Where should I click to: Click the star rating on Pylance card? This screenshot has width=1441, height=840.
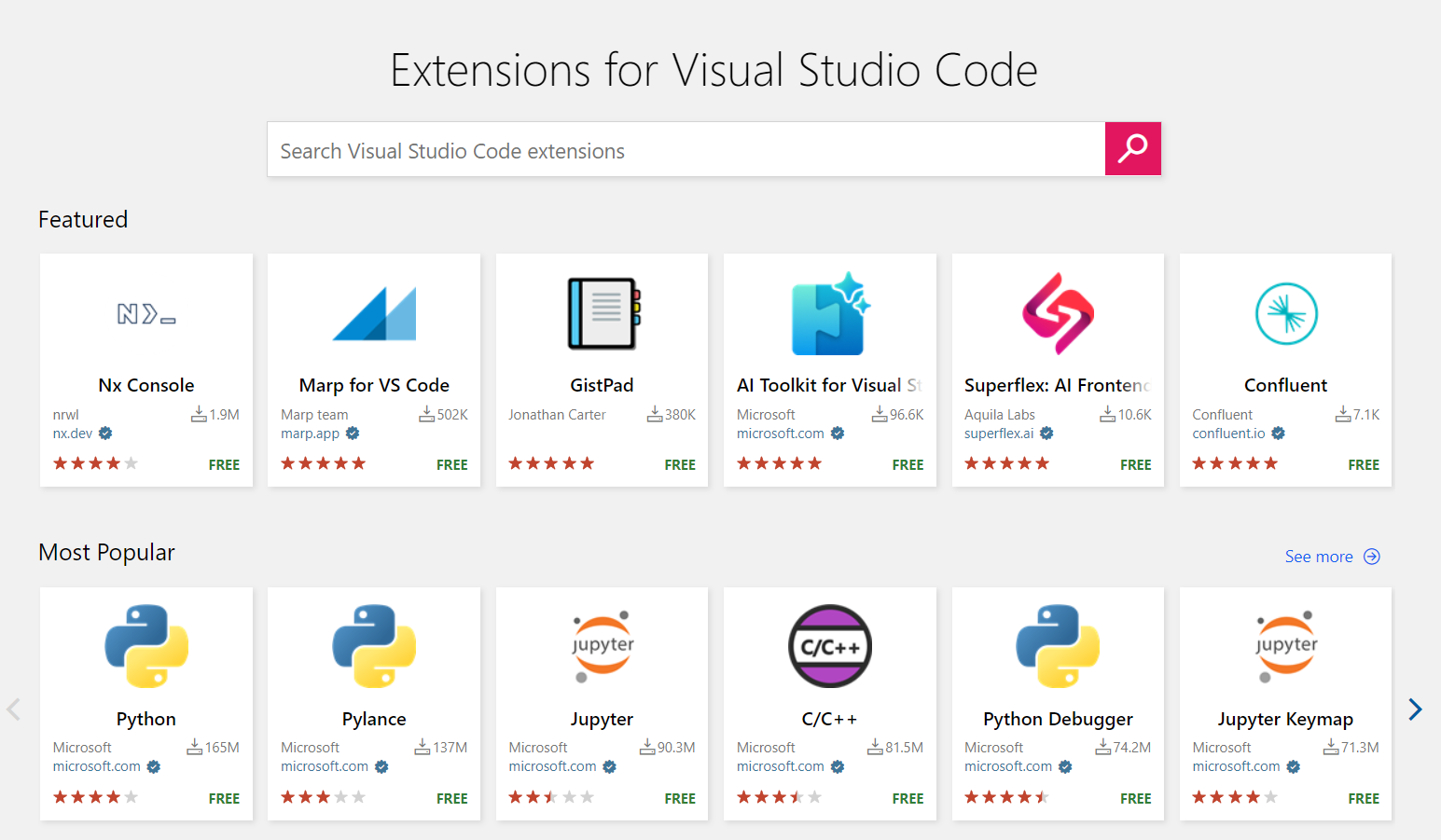click(324, 797)
